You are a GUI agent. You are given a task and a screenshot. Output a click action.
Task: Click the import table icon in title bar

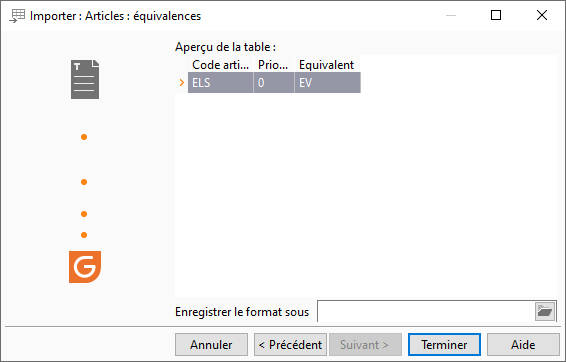tap(17, 16)
